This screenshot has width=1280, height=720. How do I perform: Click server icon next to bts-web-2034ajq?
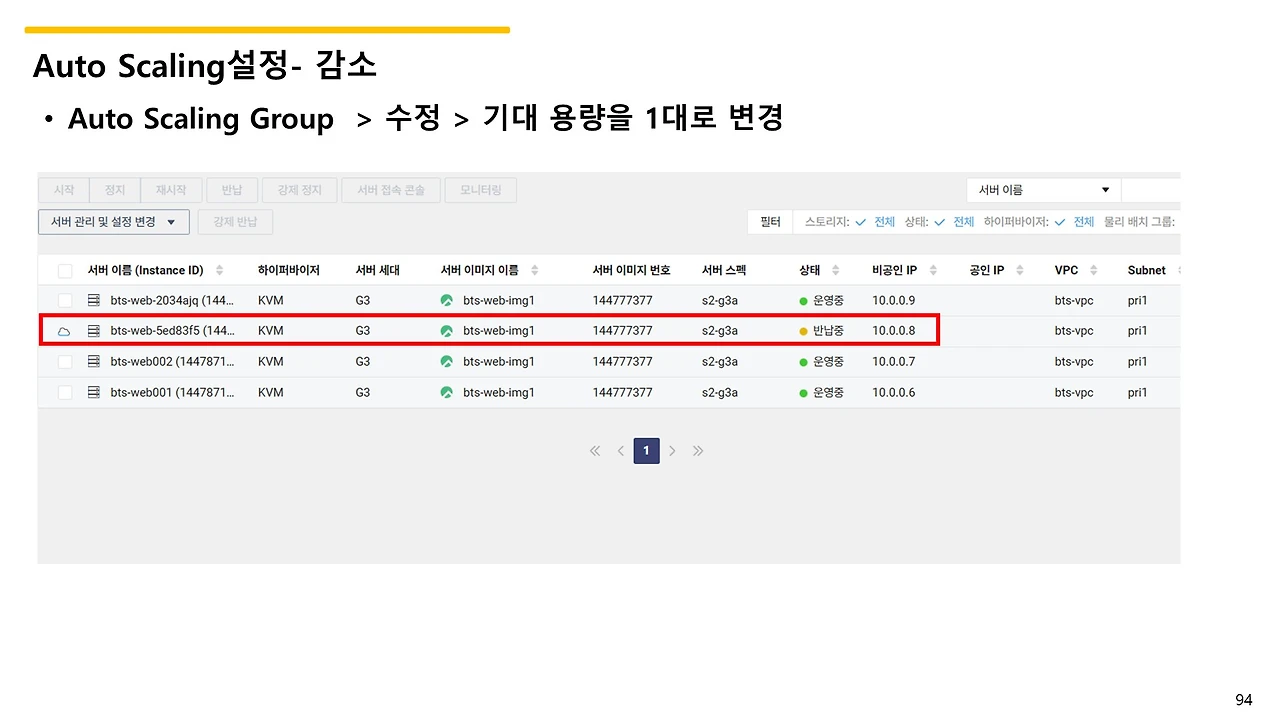point(94,300)
